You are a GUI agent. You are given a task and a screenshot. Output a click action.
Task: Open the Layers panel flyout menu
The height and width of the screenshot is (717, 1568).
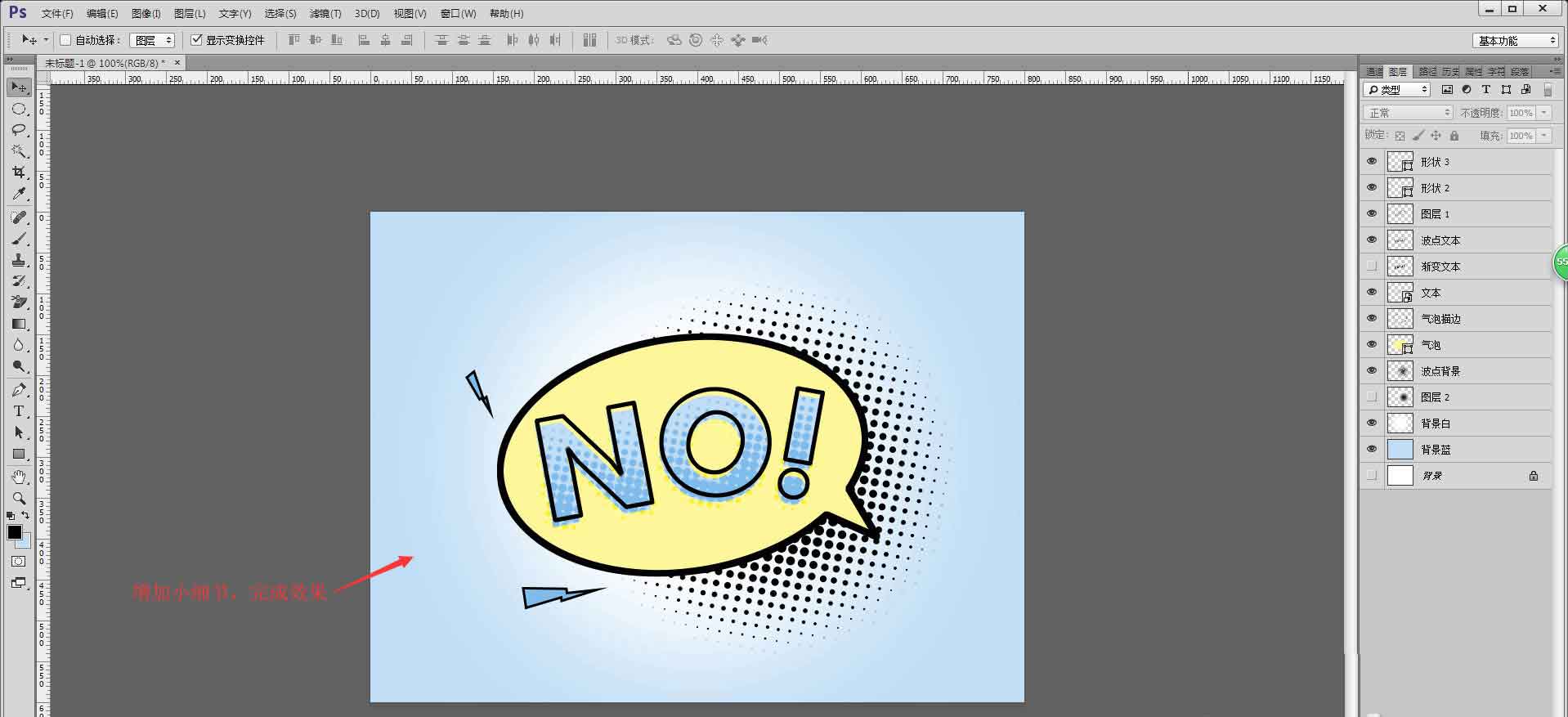pos(1555,71)
